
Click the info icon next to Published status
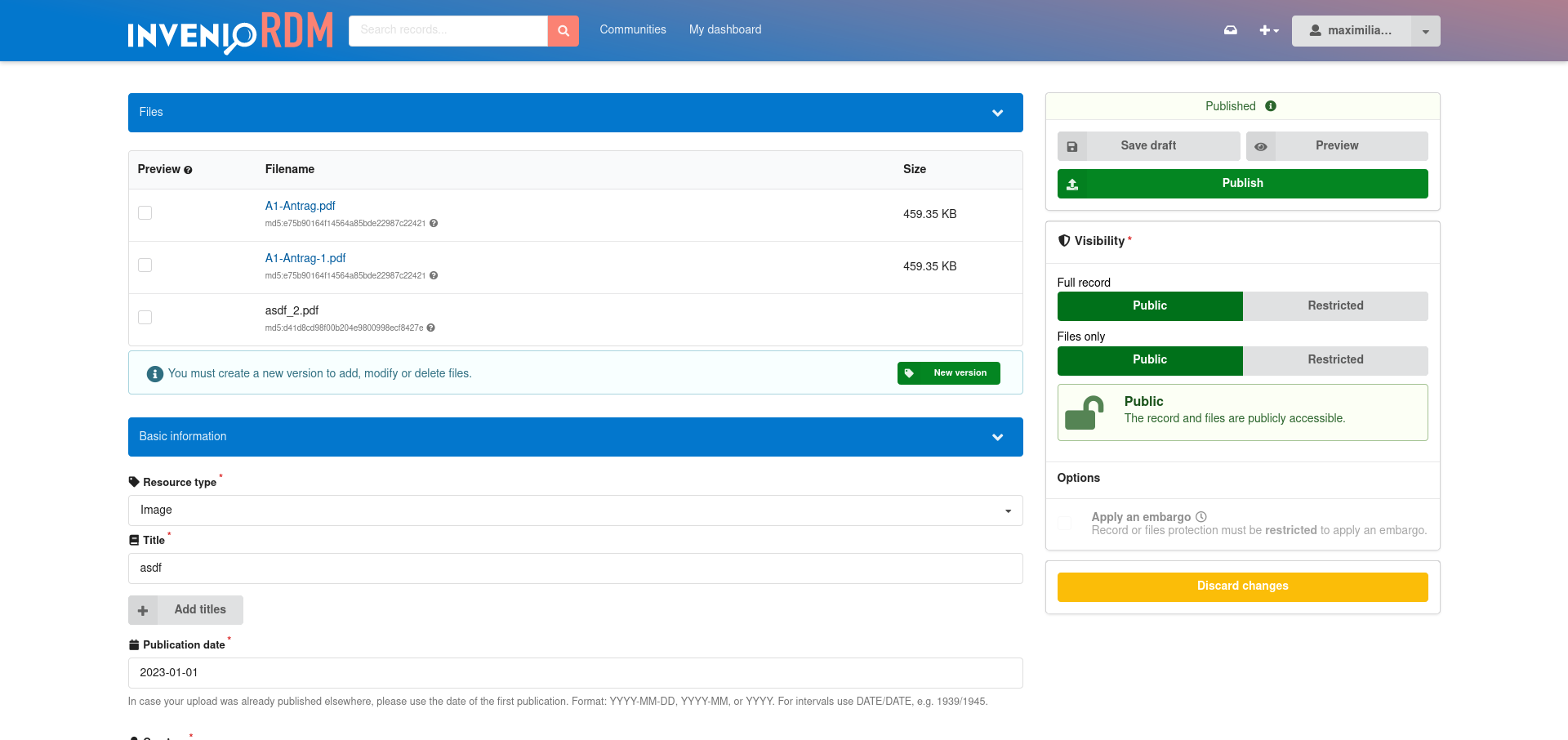pos(1271,106)
